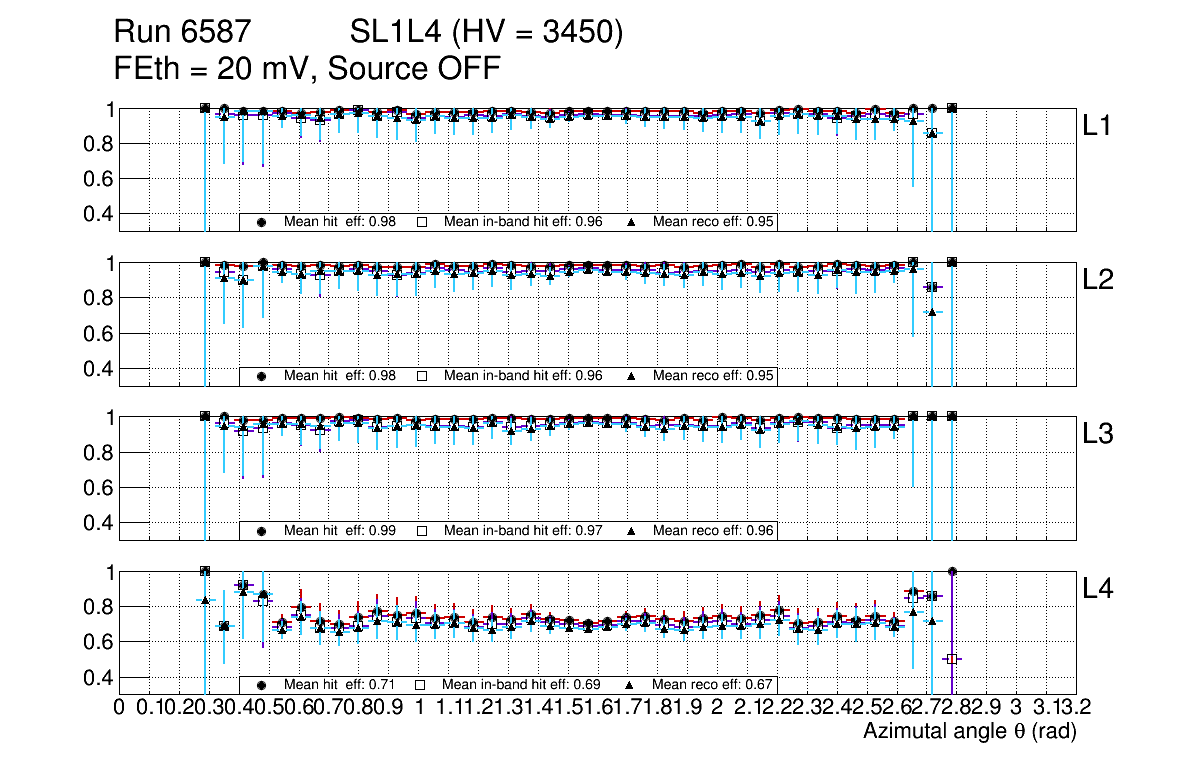Select the L2 panel label
Viewport: 1196px width, 772px height.
[x=1098, y=280]
